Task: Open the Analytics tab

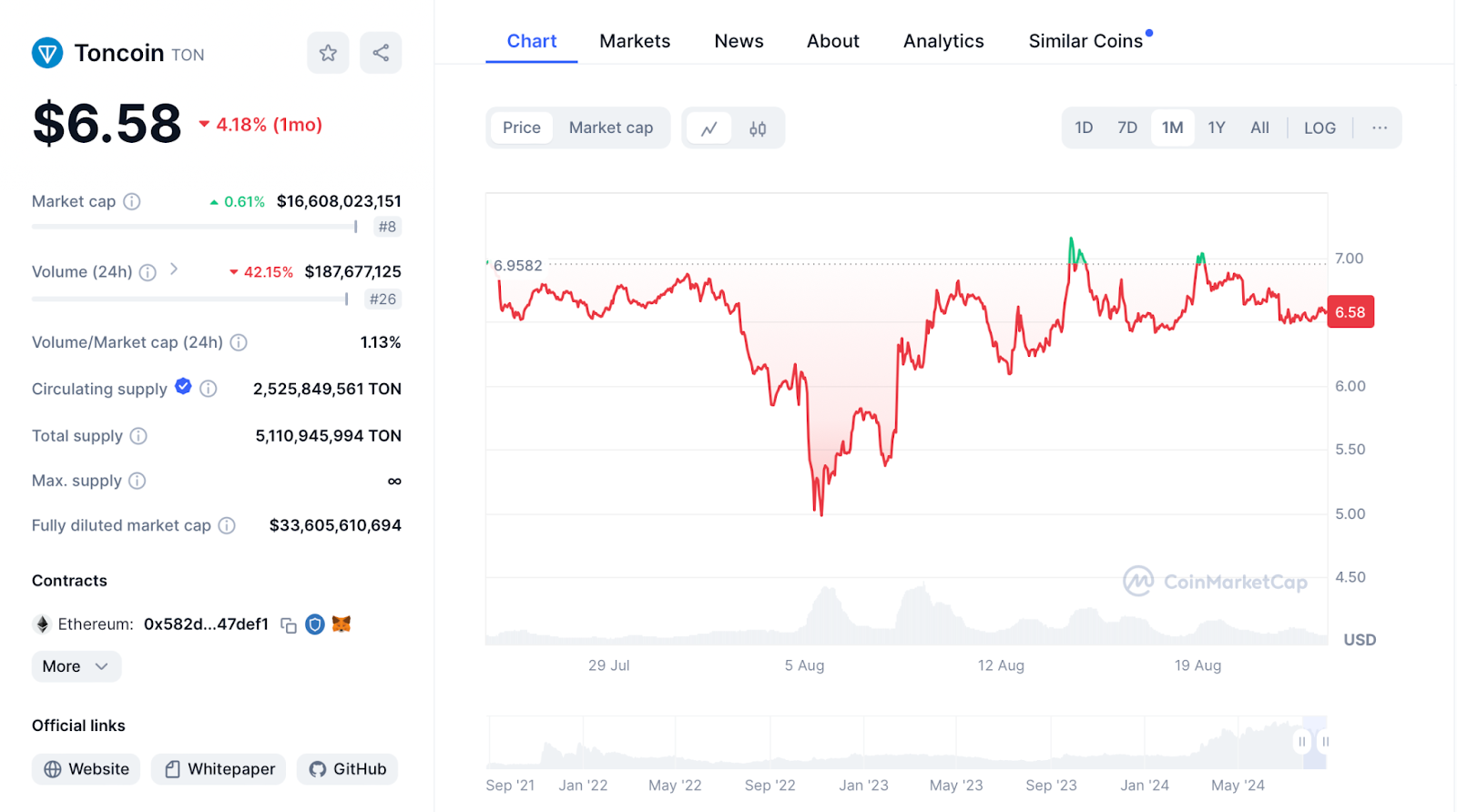Action: pyautogui.click(x=943, y=41)
